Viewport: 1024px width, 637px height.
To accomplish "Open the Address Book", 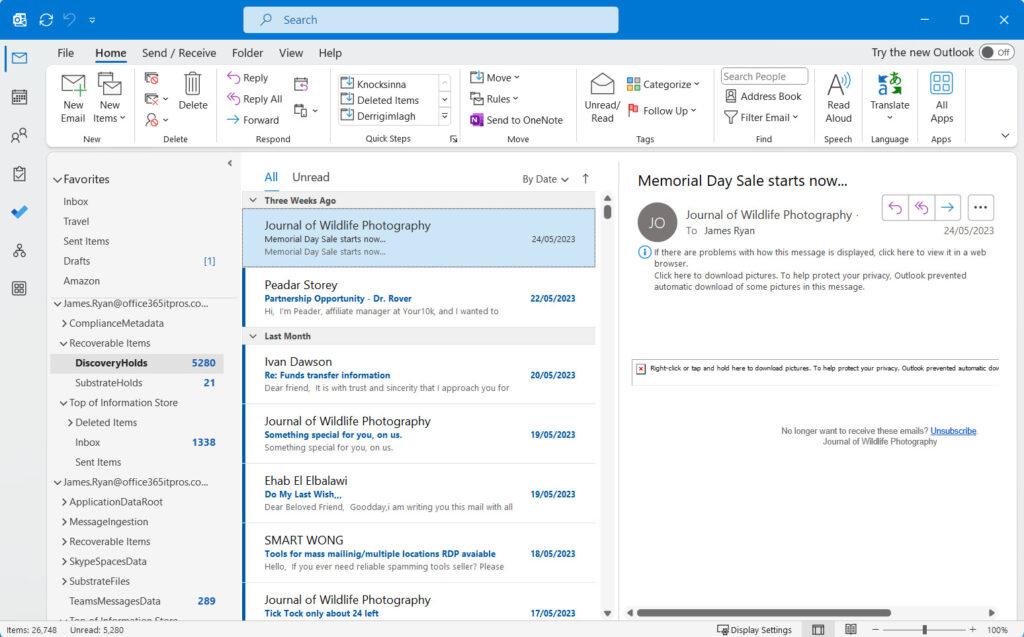I will point(763,96).
